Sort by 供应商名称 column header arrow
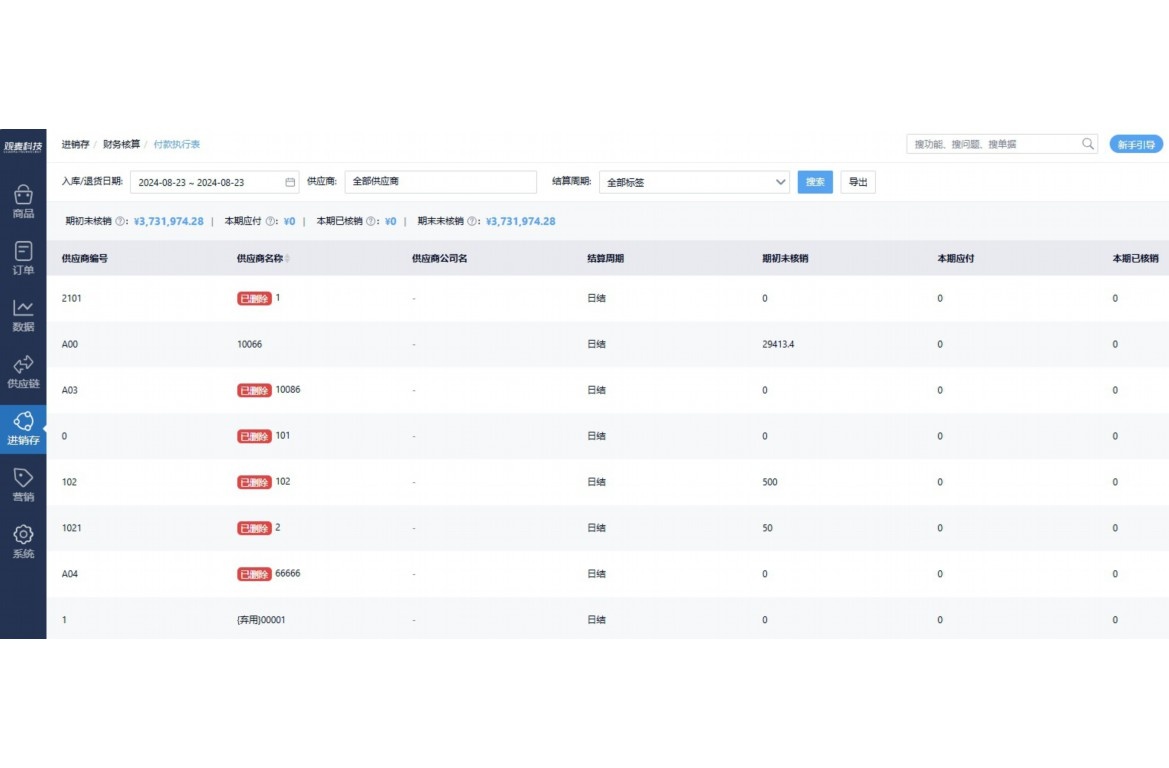The height and width of the screenshot is (768, 1169). point(288,259)
